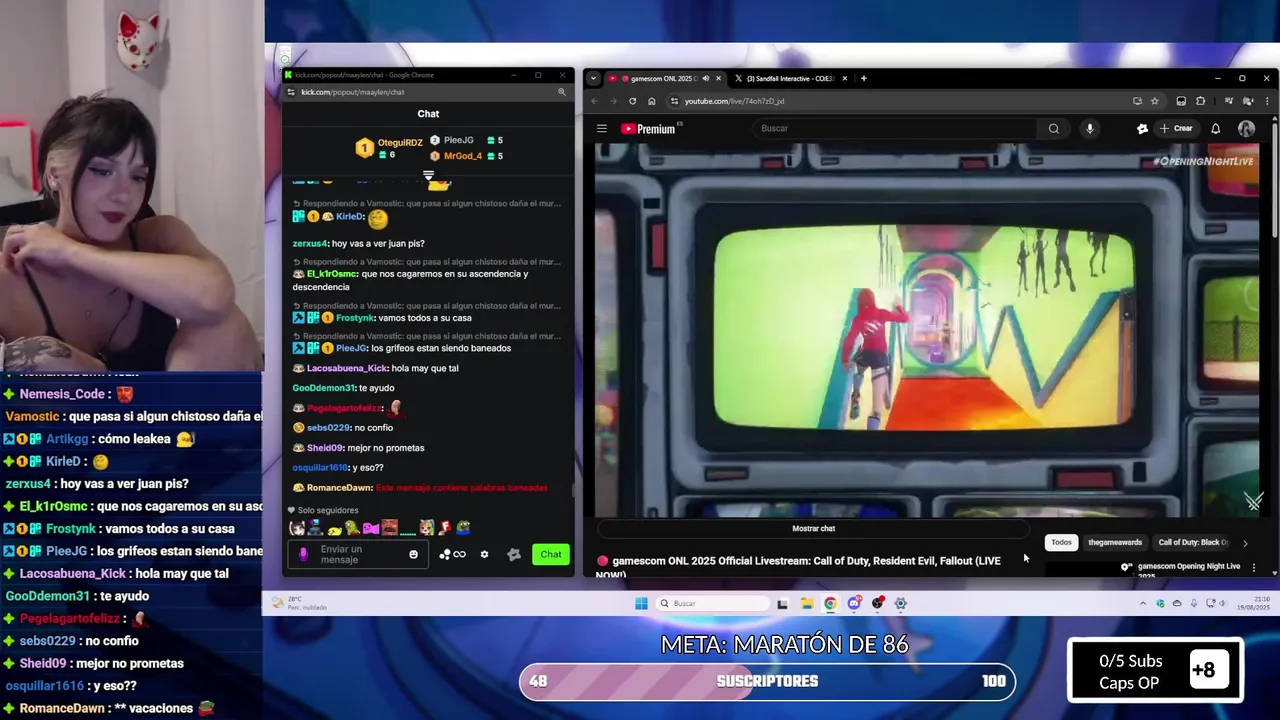Reload the YouTube page
This screenshot has width=1280, height=720.
coord(632,101)
